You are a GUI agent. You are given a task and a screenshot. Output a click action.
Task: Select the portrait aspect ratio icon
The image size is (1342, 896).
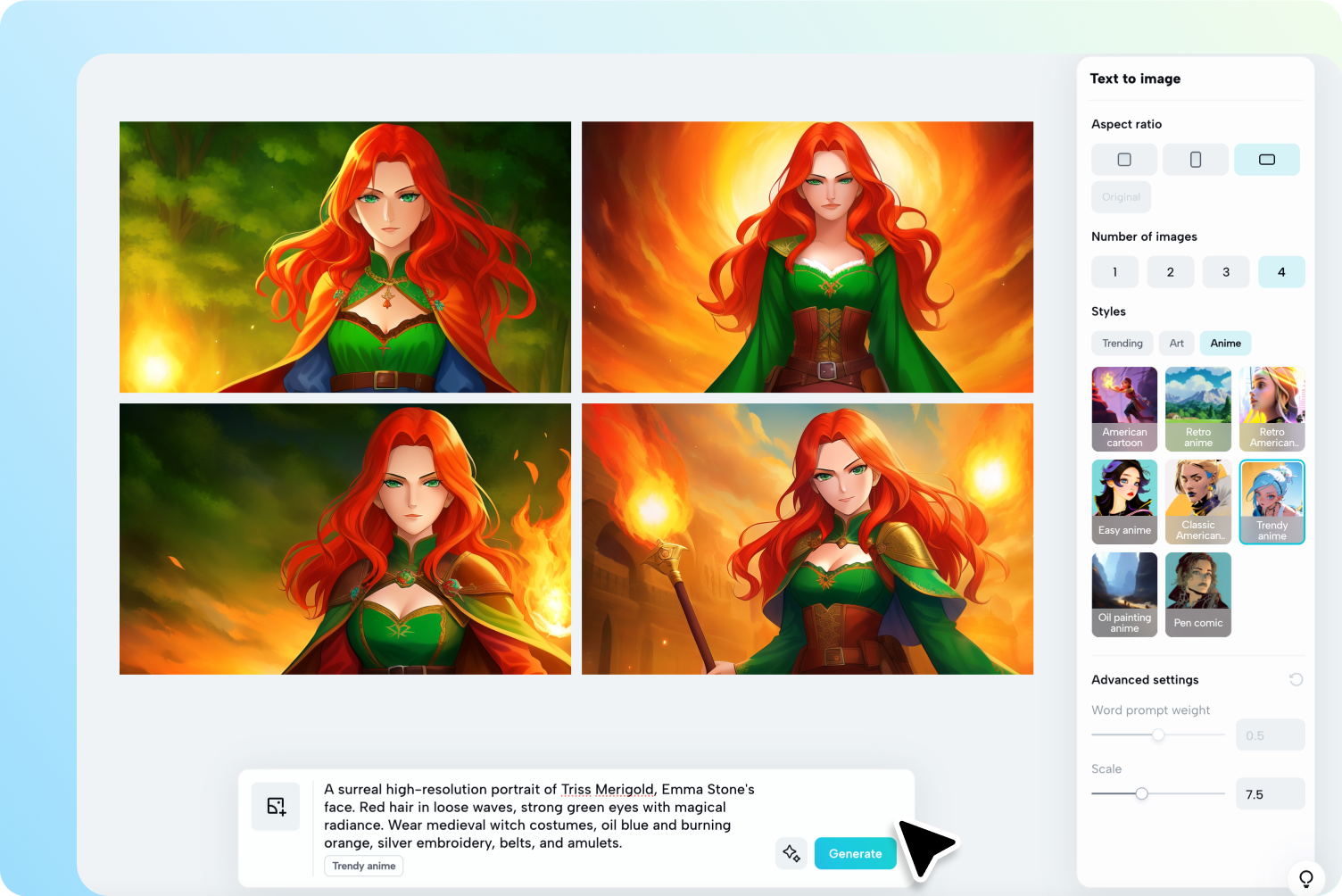pyautogui.click(x=1196, y=159)
